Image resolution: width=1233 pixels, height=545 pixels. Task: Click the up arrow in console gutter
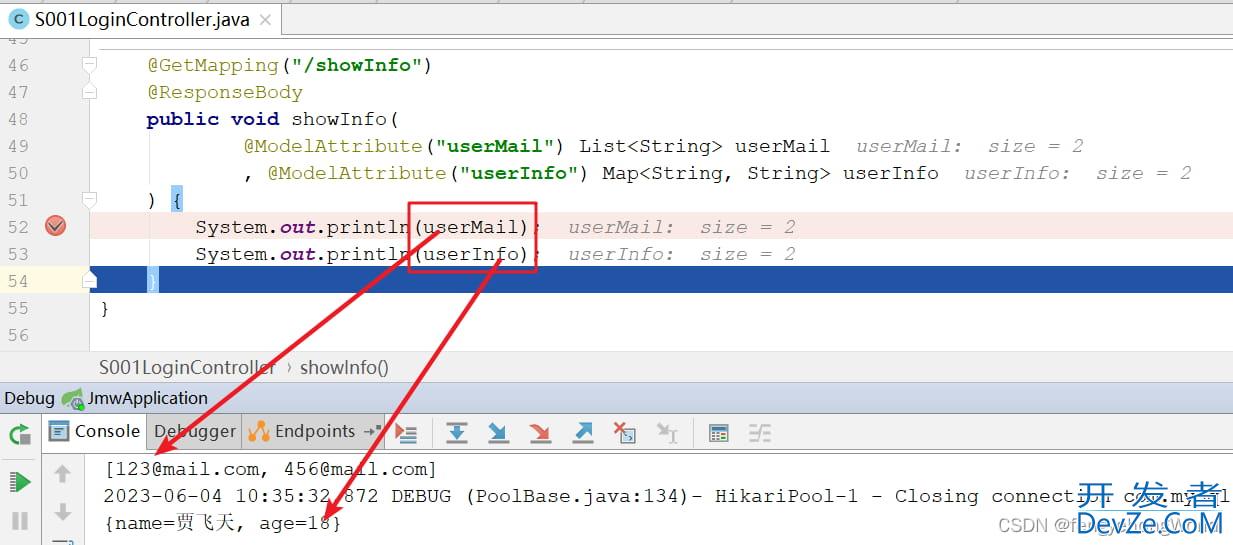coord(62,474)
